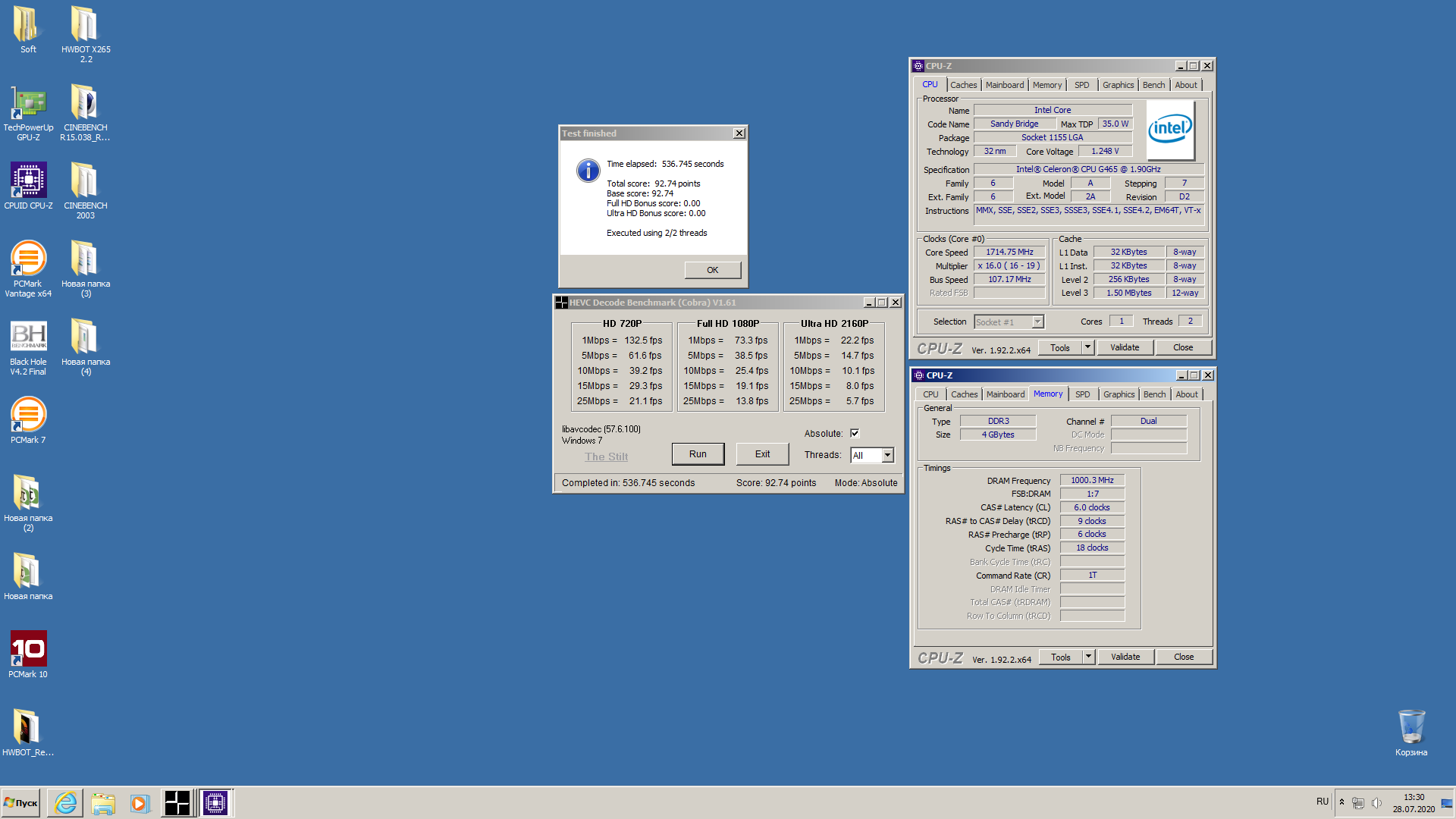This screenshot has height=819, width=1456.
Task: Open the HWBOT_Re... folder icon
Action: pyautogui.click(x=28, y=733)
